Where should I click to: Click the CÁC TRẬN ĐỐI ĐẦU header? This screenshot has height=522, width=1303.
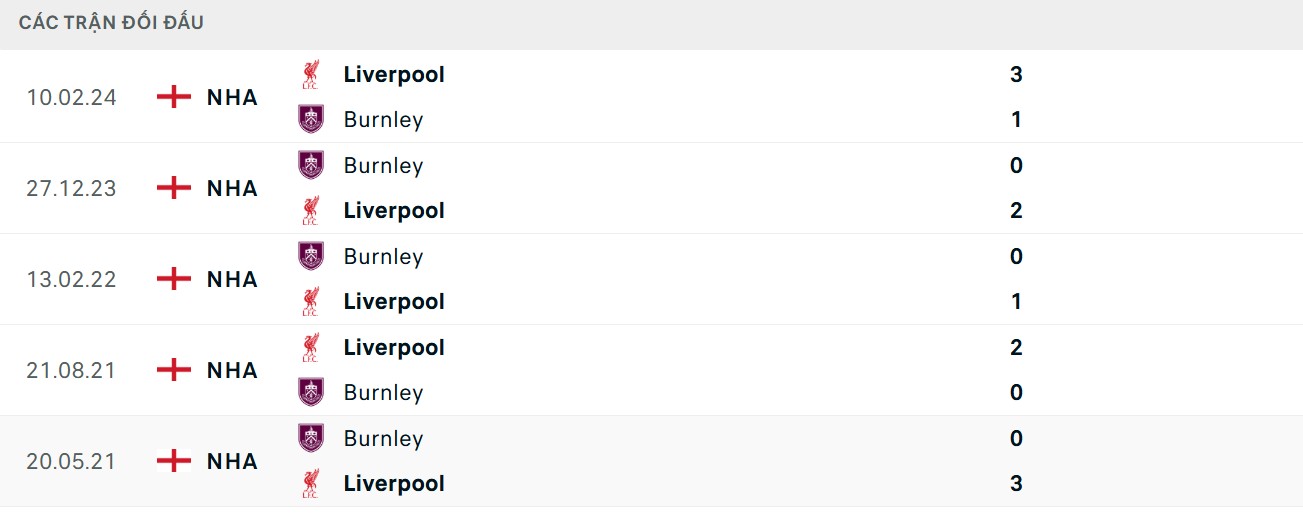tap(111, 22)
